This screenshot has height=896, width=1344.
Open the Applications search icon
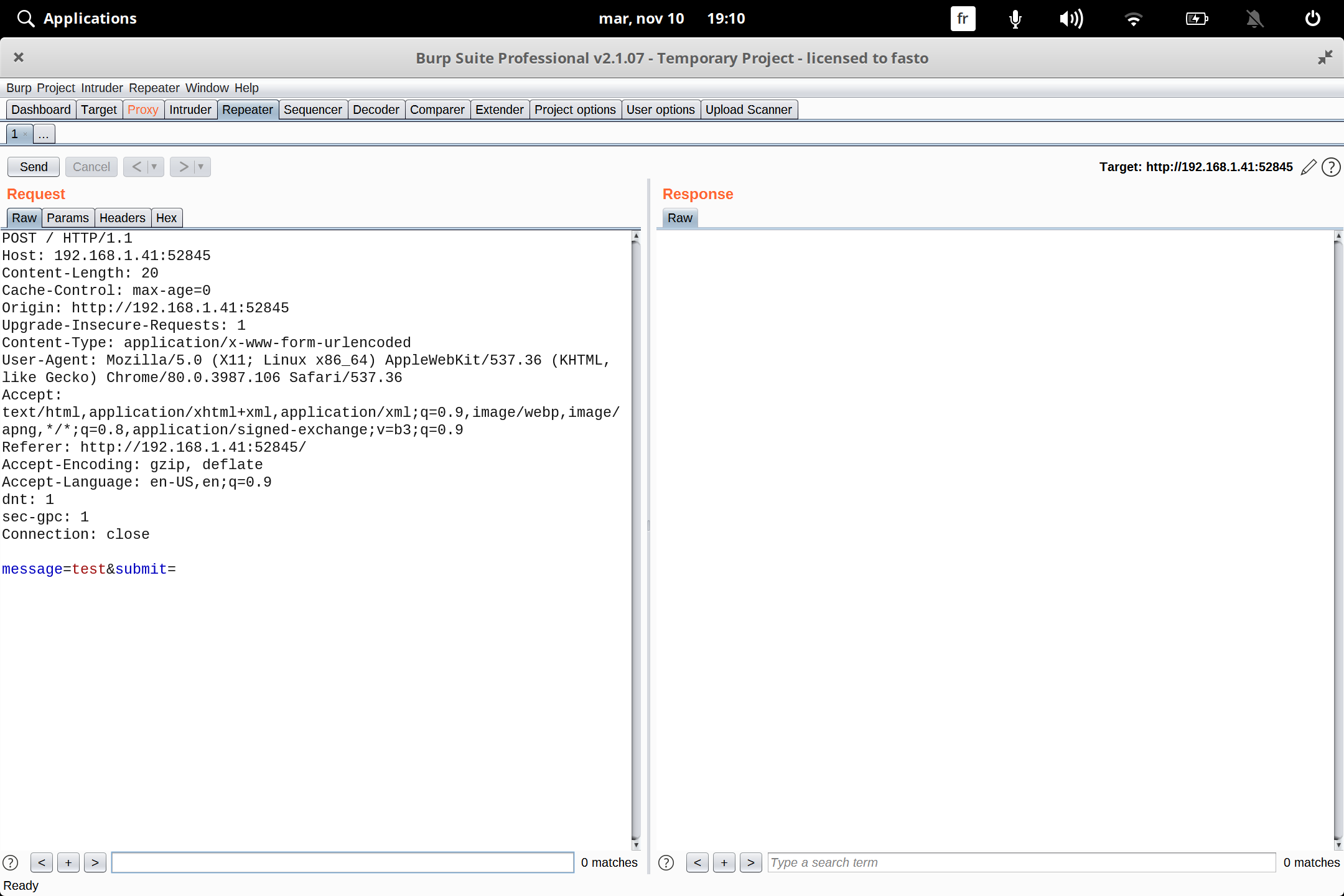(25, 19)
